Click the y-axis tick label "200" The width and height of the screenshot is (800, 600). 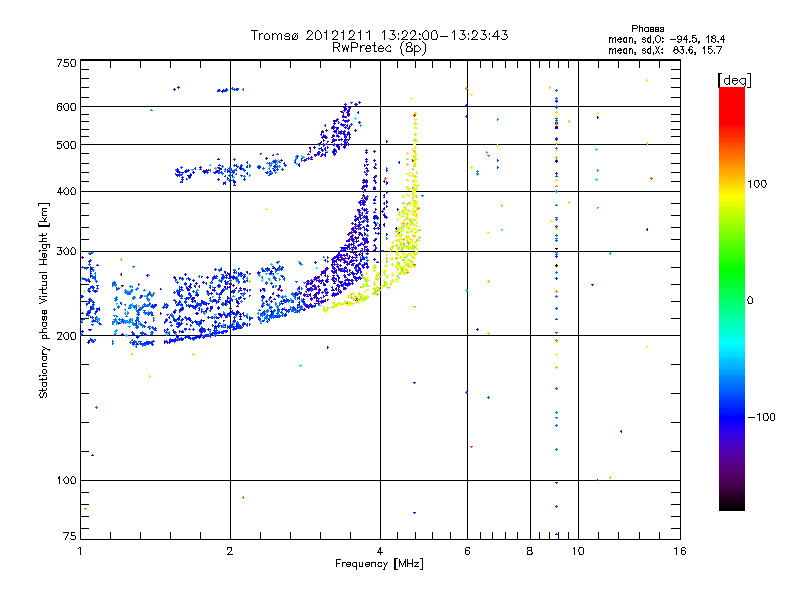pos(66,336)
